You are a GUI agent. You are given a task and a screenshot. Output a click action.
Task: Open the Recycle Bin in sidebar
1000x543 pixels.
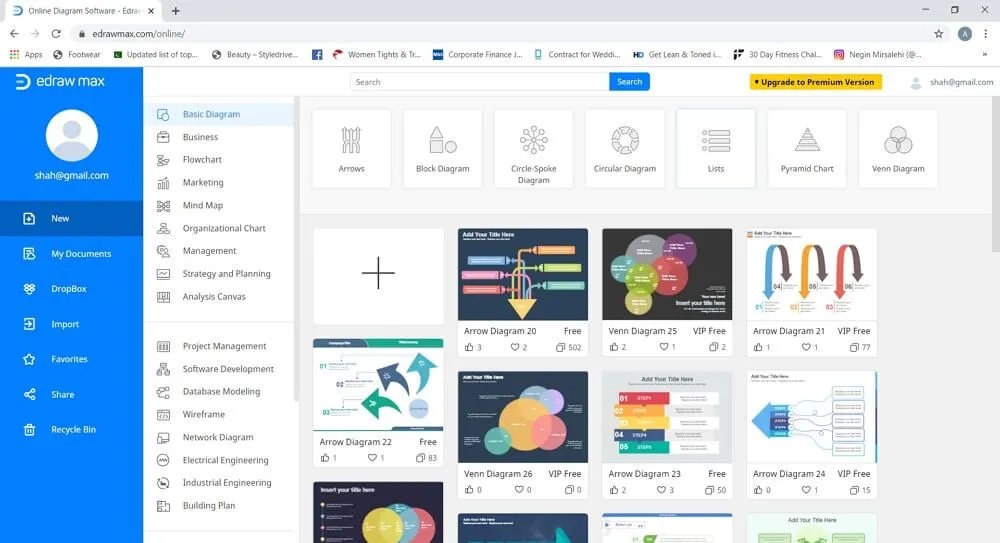click(x=72, y=430)
